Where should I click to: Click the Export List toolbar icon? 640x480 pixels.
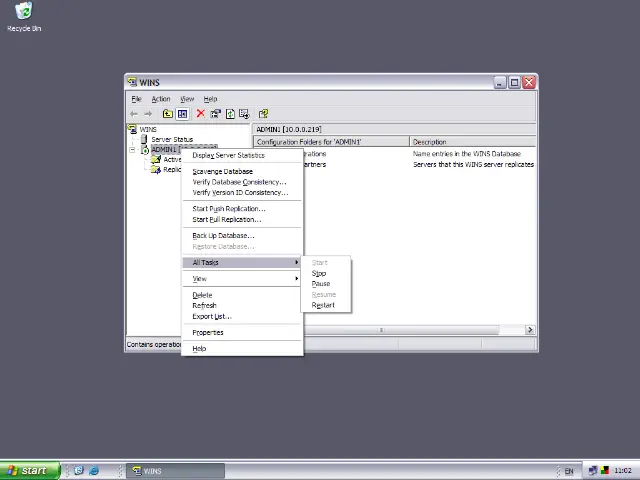point(244,114)
